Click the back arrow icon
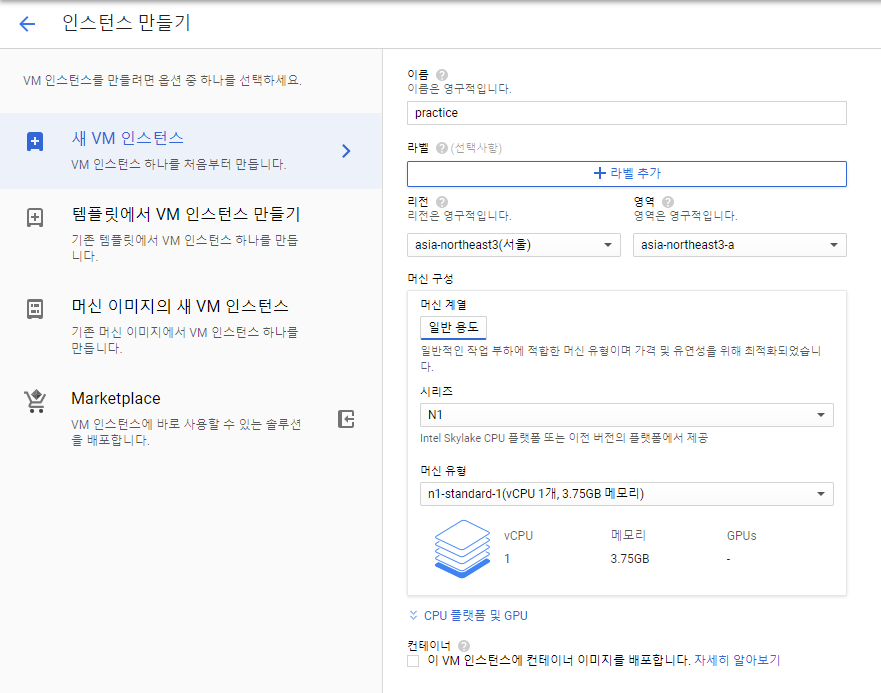This screenshot has width=881, height=693. point(27,24)
